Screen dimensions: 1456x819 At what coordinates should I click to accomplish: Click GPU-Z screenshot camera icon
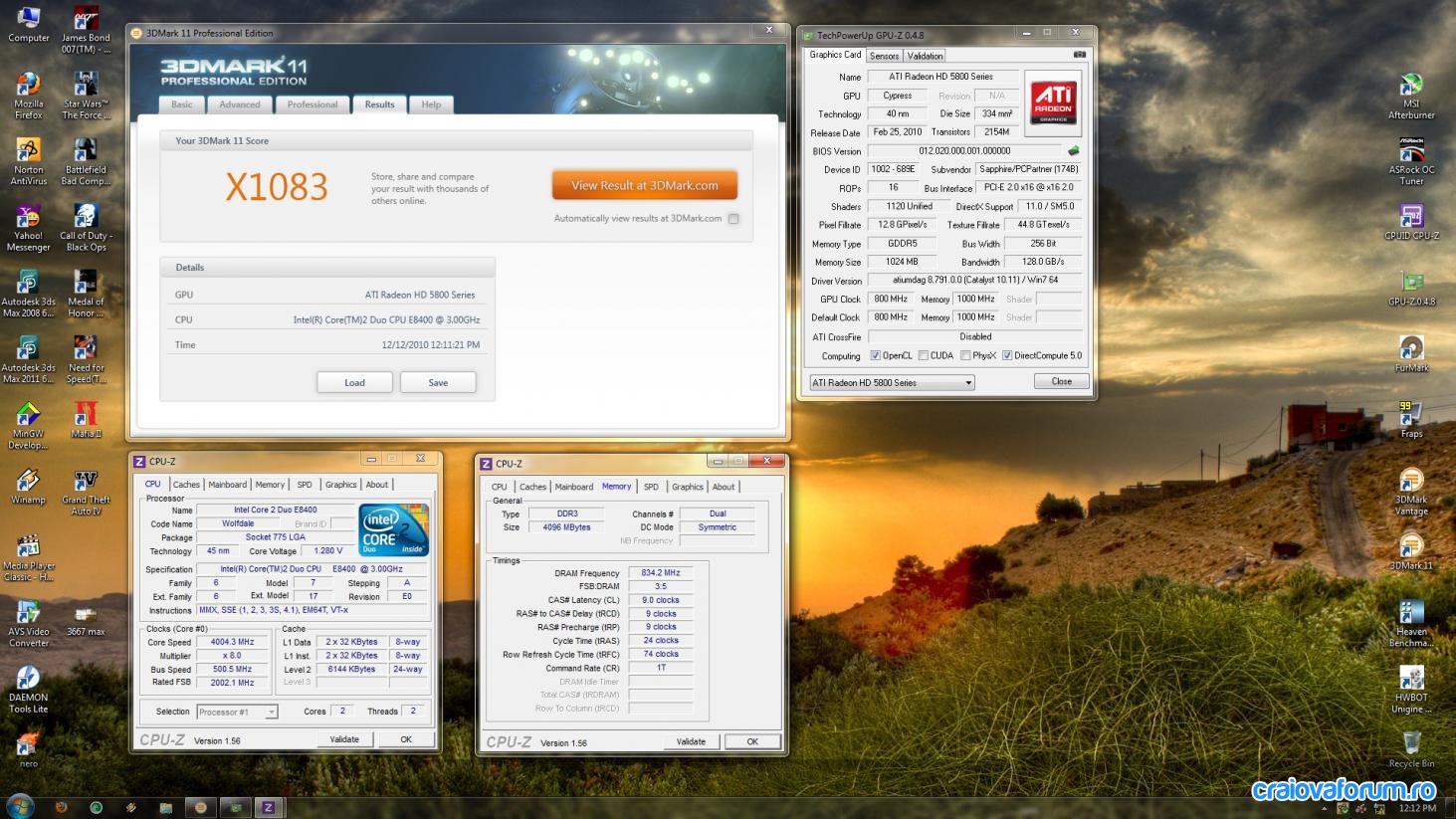[1079, 55]
